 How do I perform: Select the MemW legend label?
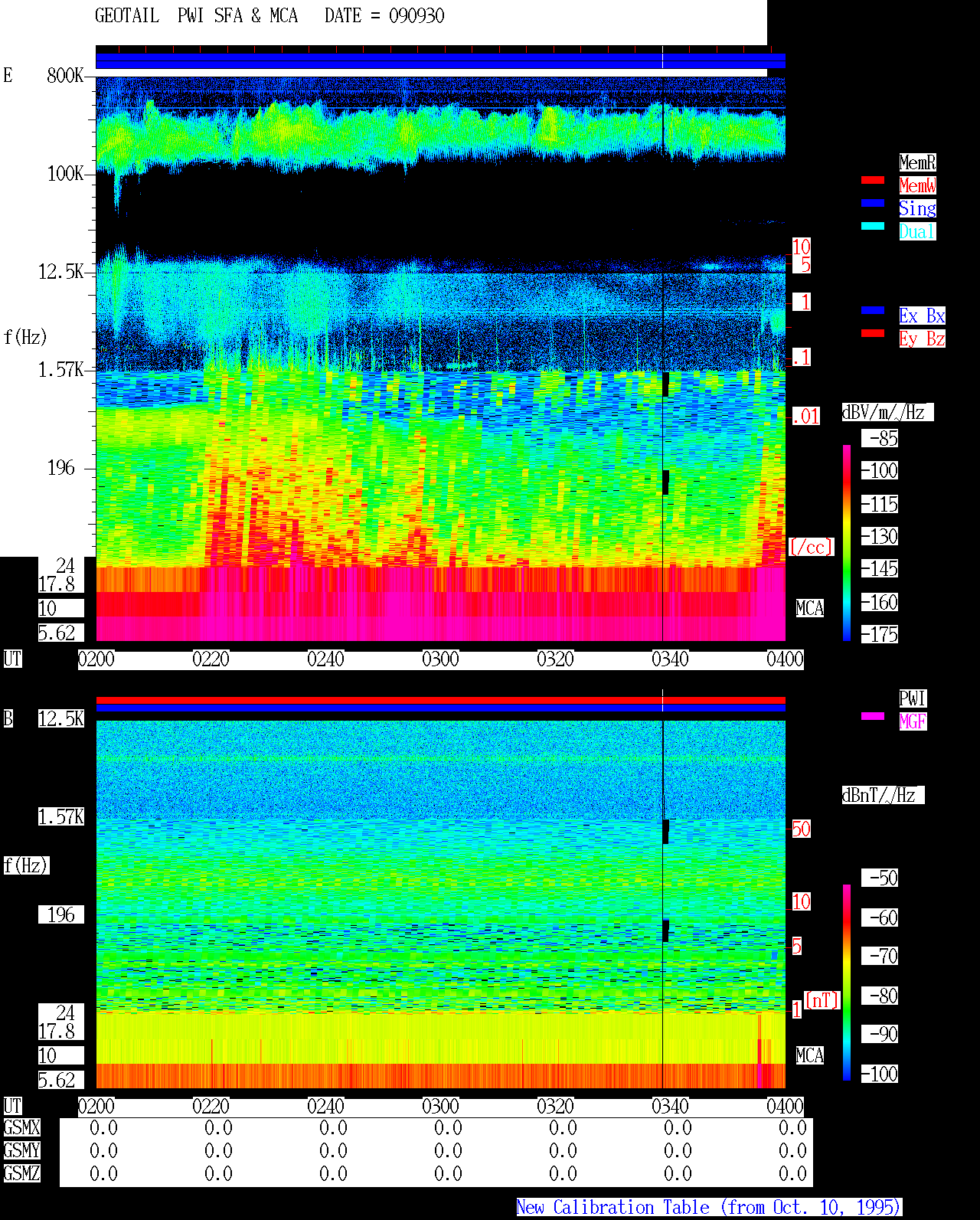[x=917, y=185]
